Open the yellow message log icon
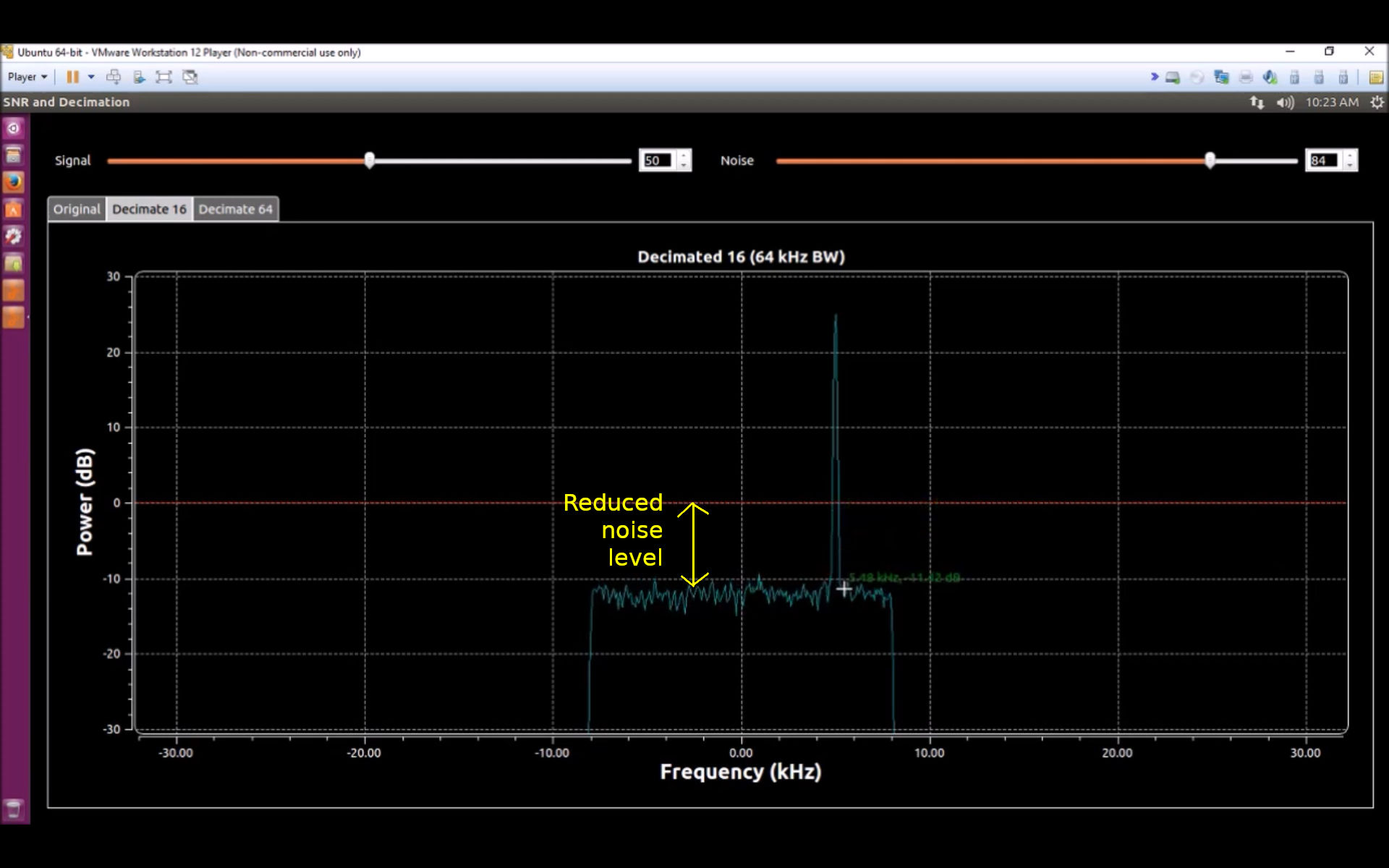This screenshot has height=868, width=1389. click(1375, 77)
